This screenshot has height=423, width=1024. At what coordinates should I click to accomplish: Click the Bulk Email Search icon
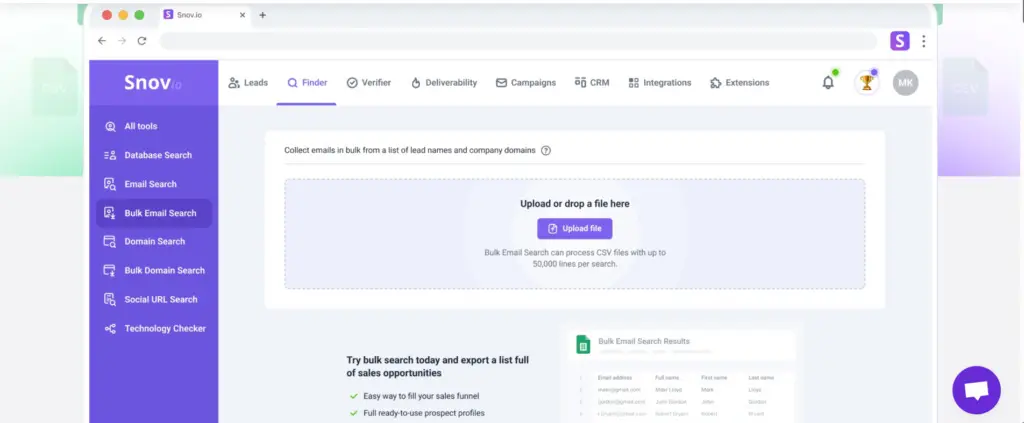pos(110,213)
